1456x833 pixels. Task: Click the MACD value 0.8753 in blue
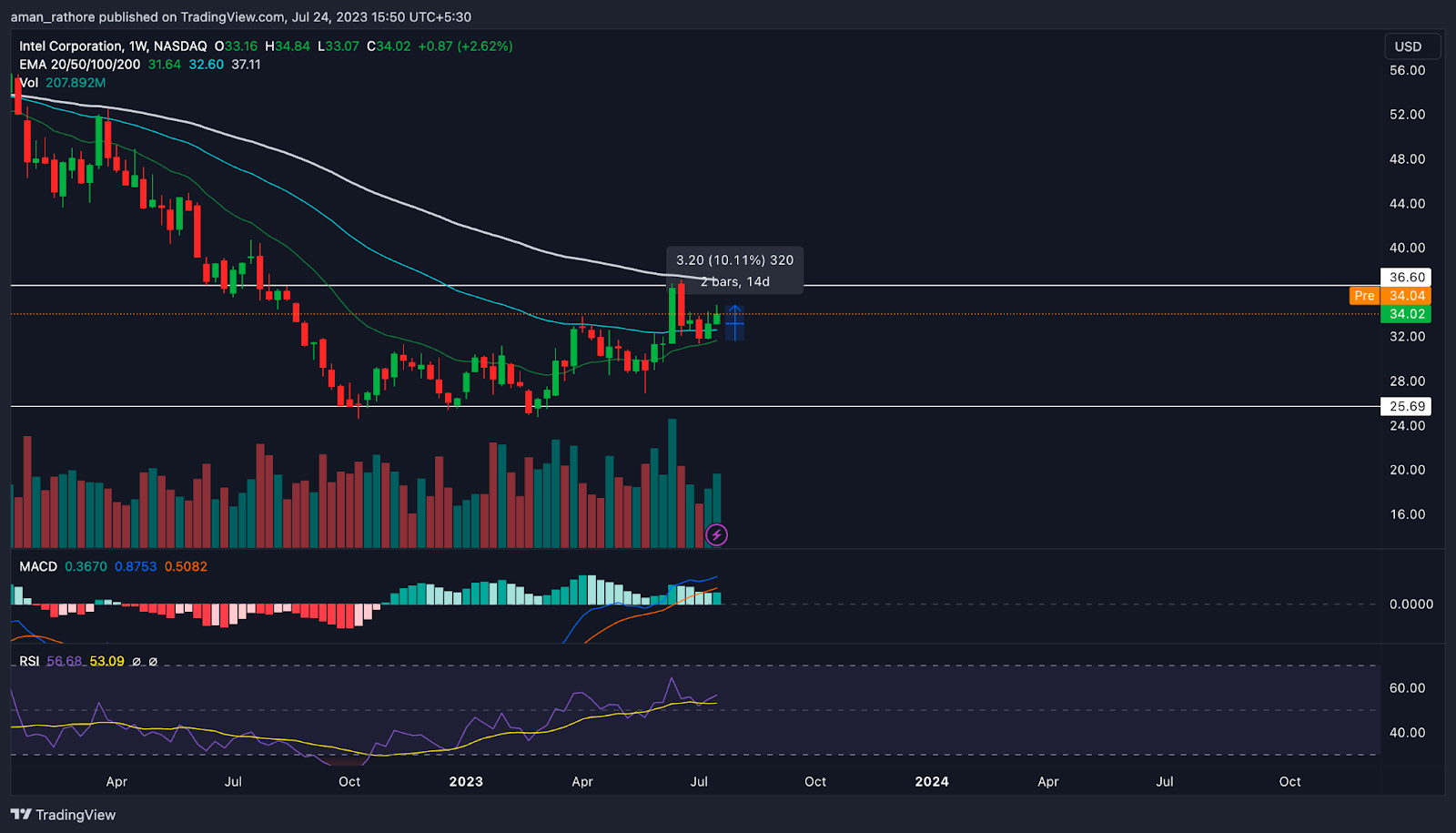136,566
